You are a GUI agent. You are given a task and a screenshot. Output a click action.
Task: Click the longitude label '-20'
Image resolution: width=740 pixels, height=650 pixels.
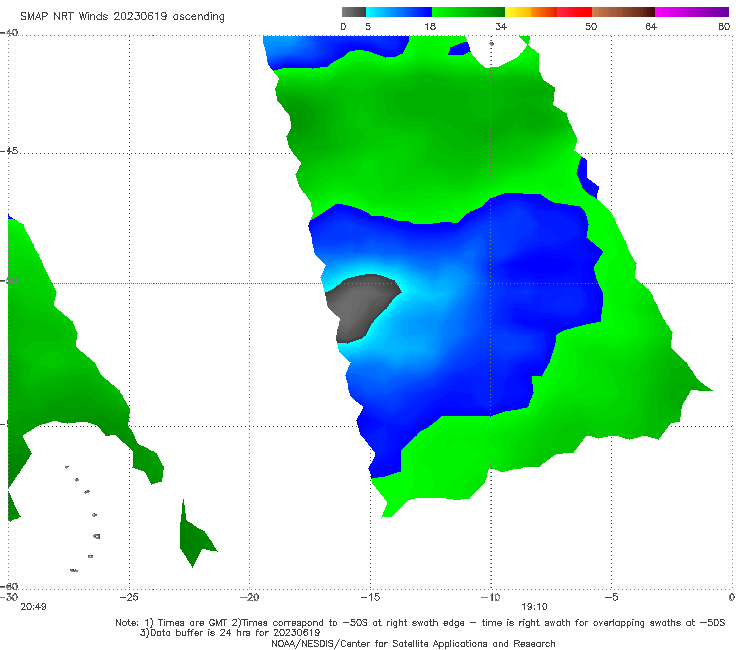click(250, 597)
